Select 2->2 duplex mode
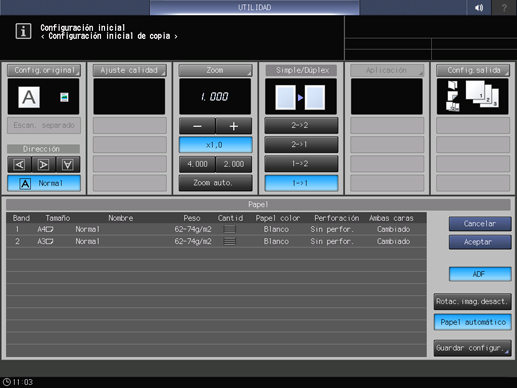Image resolution: width=517 pixels, height=388 pixels. pyautogui.click(x=301, y=126)
